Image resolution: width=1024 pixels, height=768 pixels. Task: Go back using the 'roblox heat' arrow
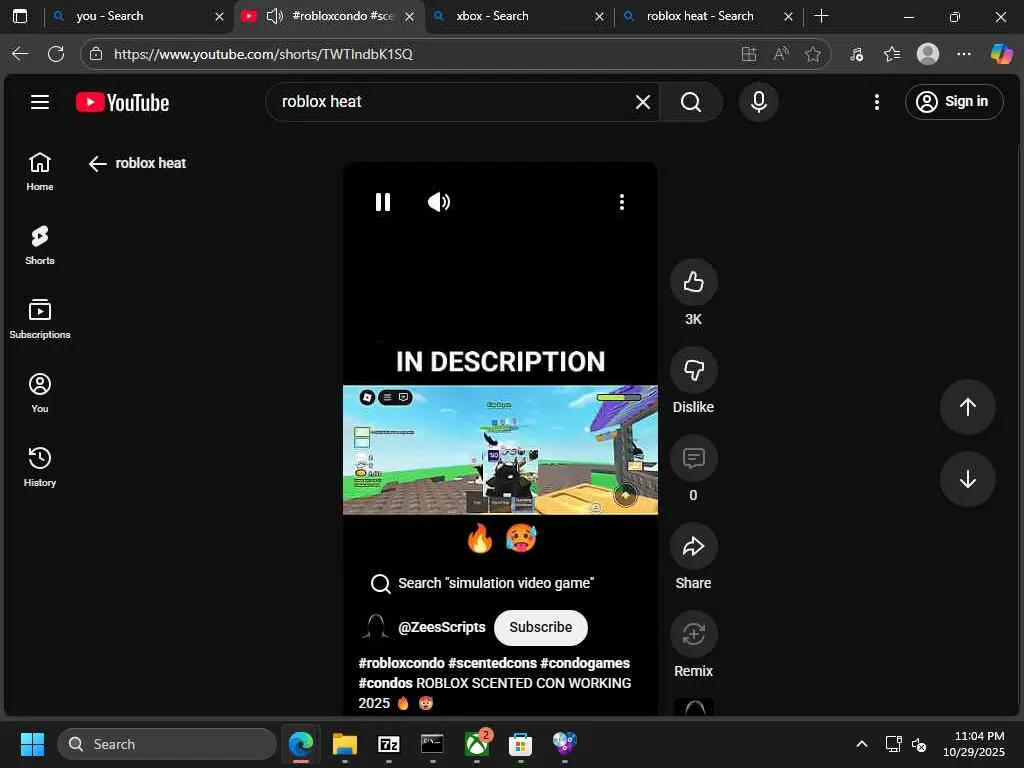point(97,163)
